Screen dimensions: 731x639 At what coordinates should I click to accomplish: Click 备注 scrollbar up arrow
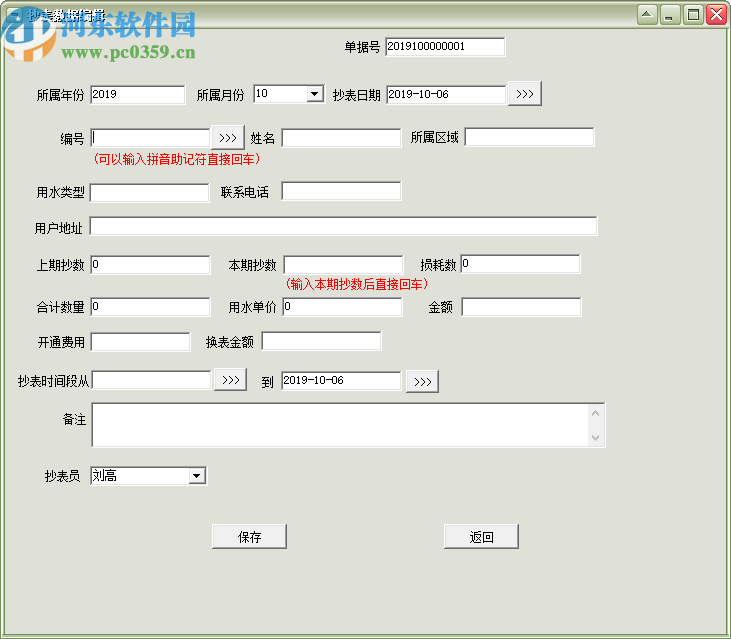pos(595,413)
